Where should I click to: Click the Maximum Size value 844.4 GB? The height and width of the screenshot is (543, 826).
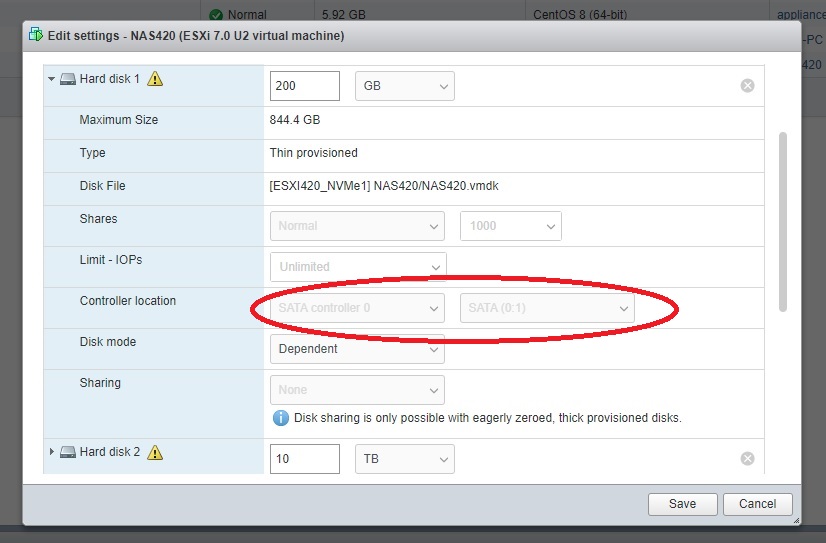click(x=294, y=120)
